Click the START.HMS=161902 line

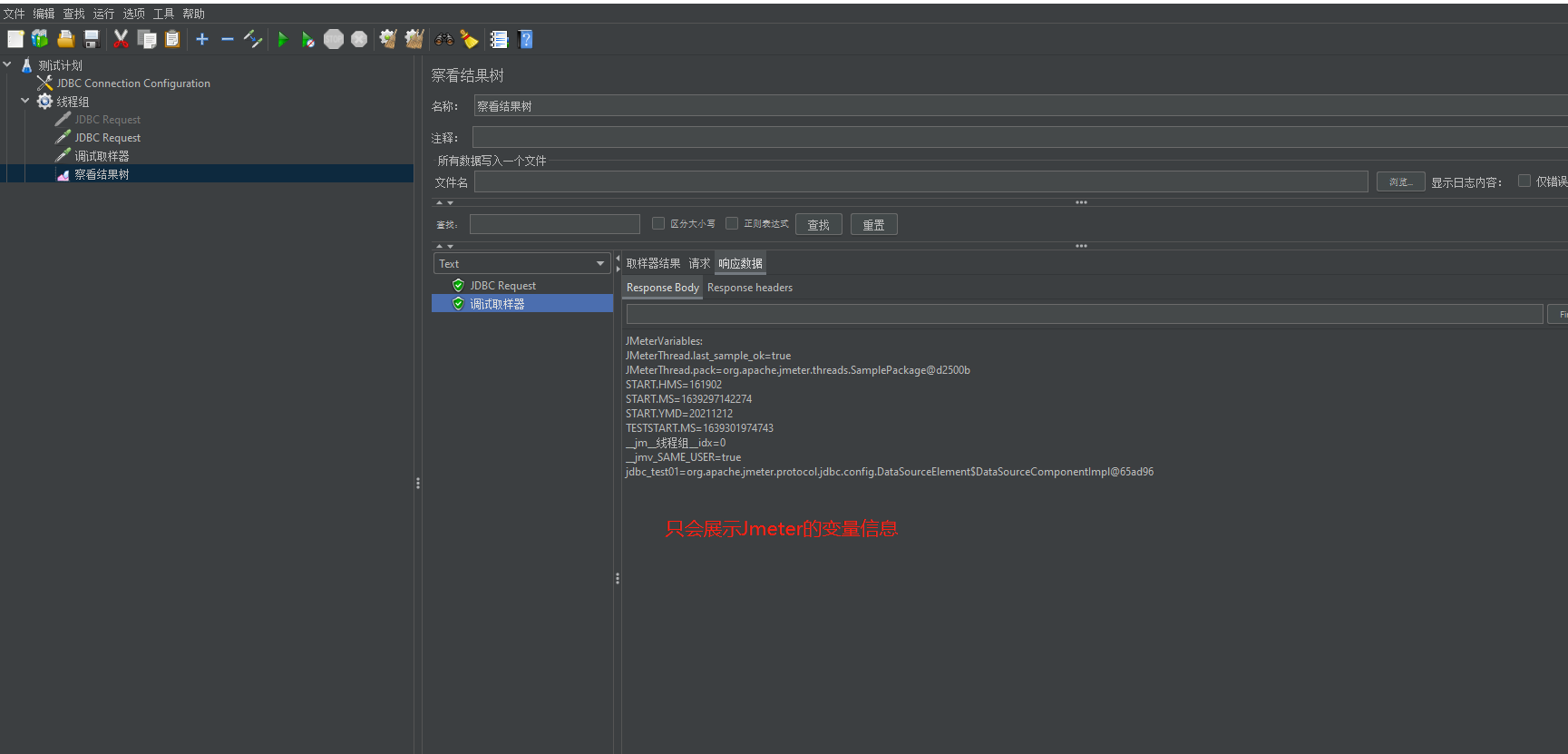pyautogui.click(x=674, y=385)
